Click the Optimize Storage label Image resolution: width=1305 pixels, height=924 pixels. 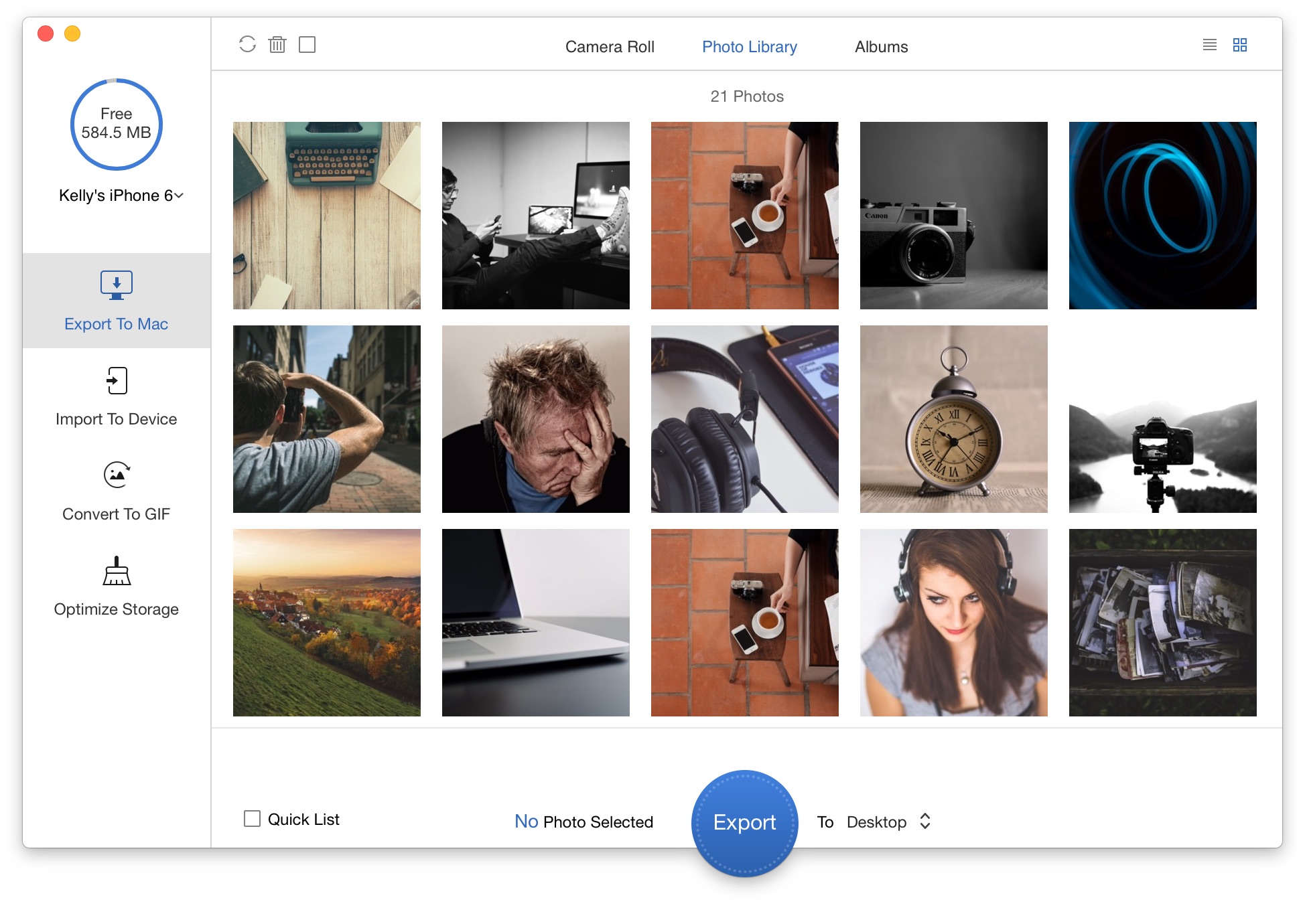[x=117, y=609]
